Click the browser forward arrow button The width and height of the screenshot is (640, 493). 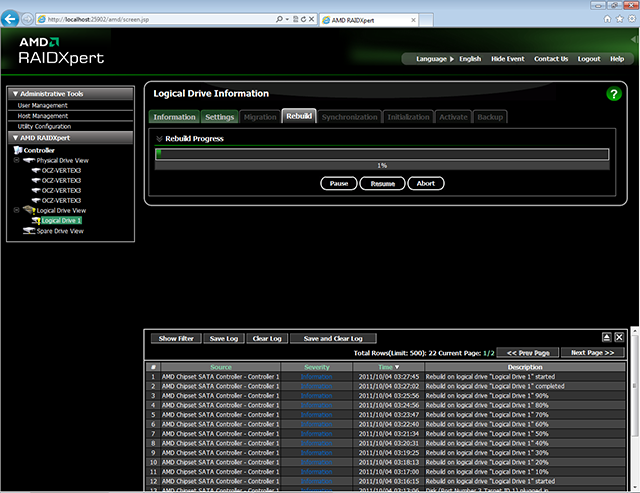(27, 19)
